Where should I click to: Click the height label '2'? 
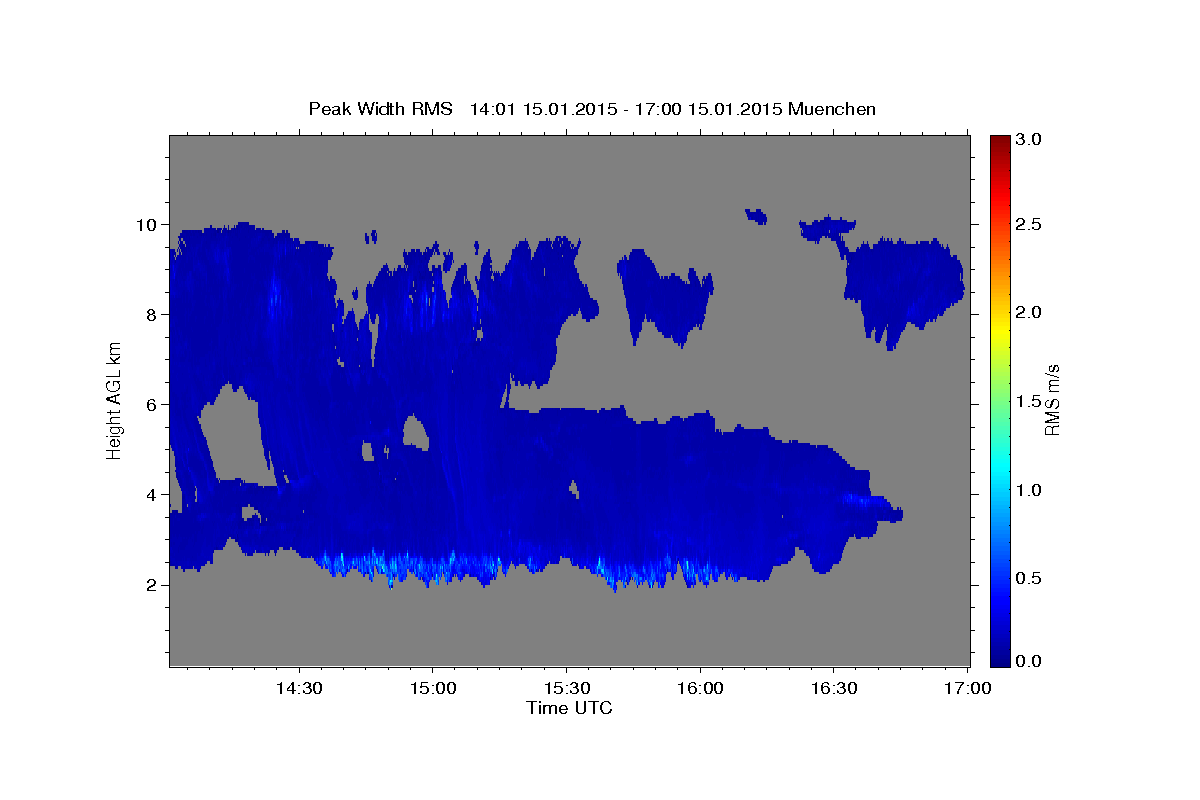pos(153,584)
